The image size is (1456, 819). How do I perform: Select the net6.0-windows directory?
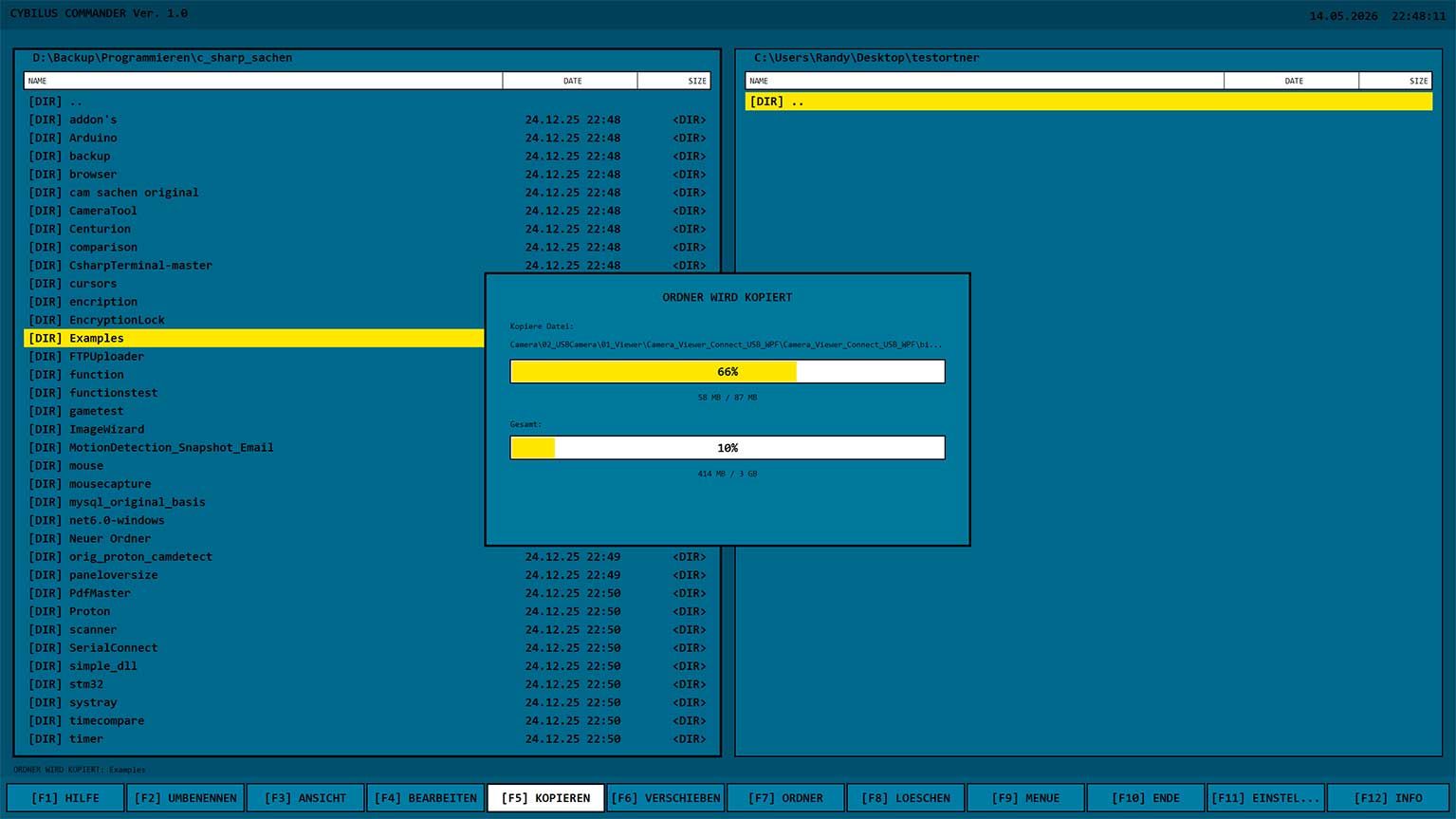point(254,520)
